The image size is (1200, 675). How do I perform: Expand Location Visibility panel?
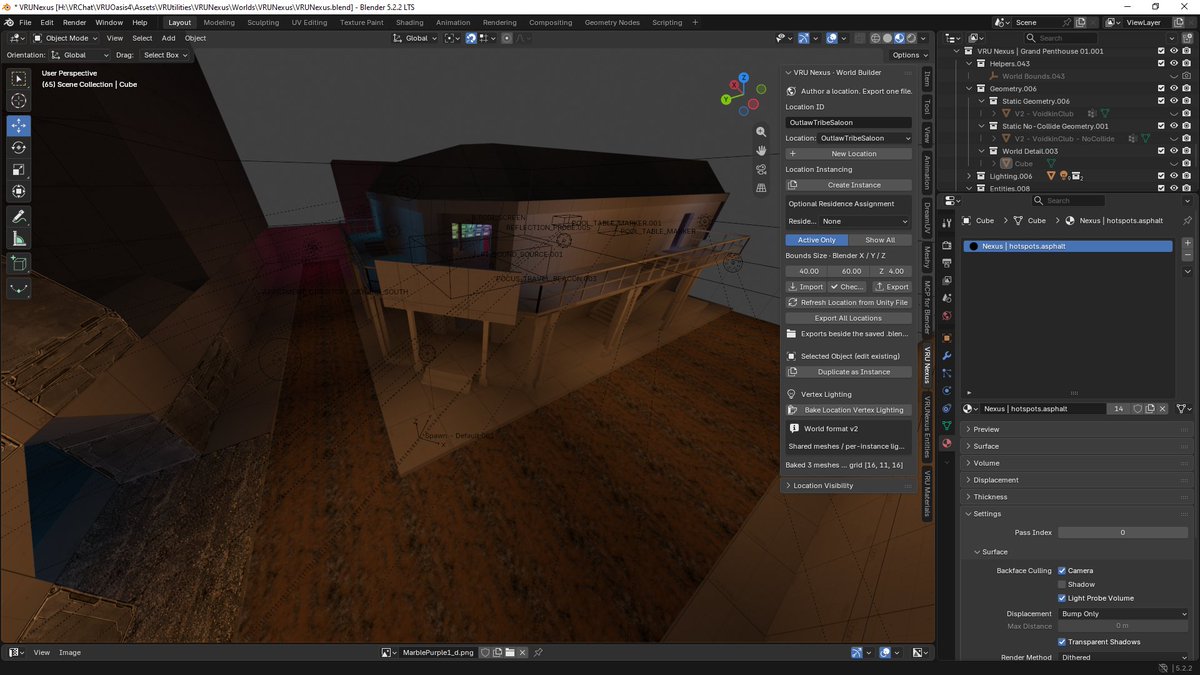848,486
